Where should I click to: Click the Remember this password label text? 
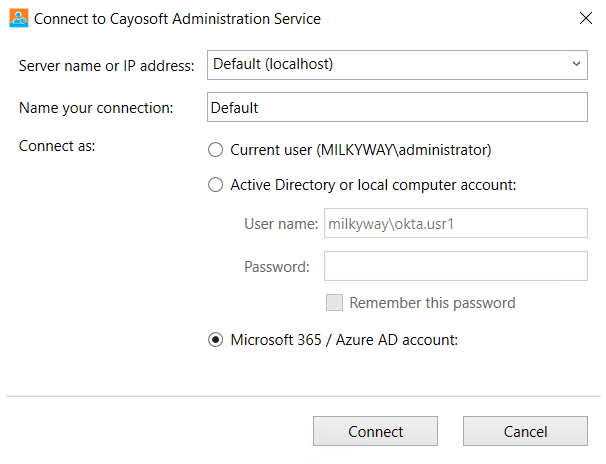(x=432, y=303)
